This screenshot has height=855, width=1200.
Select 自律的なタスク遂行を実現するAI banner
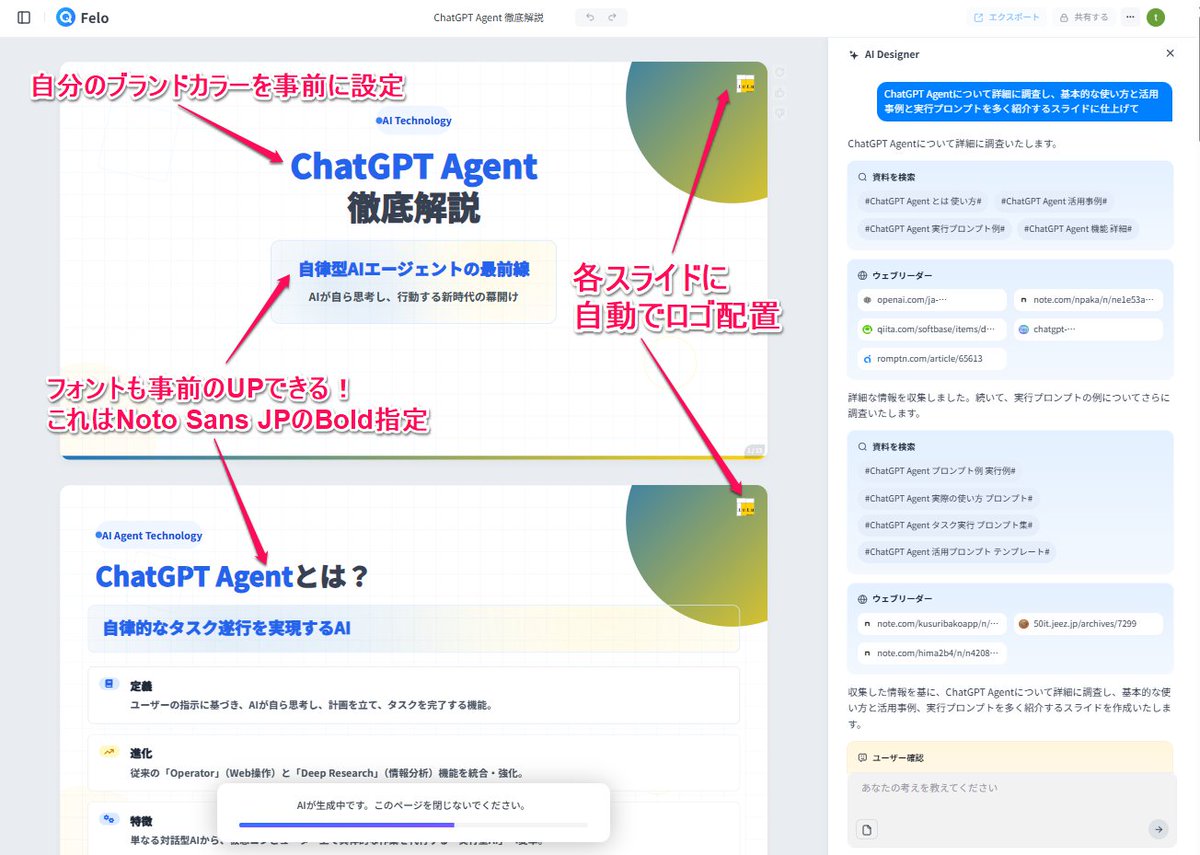tap(413, 628)
